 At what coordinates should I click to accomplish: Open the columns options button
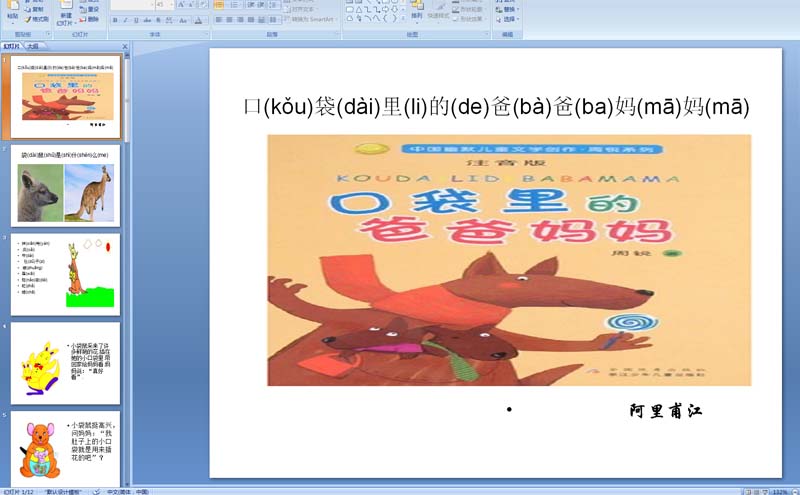273,20
